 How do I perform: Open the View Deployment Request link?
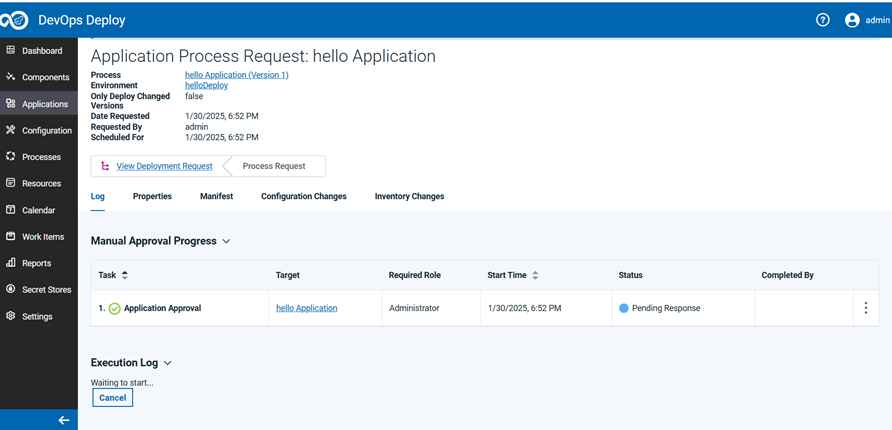click(x=164, y=166)
